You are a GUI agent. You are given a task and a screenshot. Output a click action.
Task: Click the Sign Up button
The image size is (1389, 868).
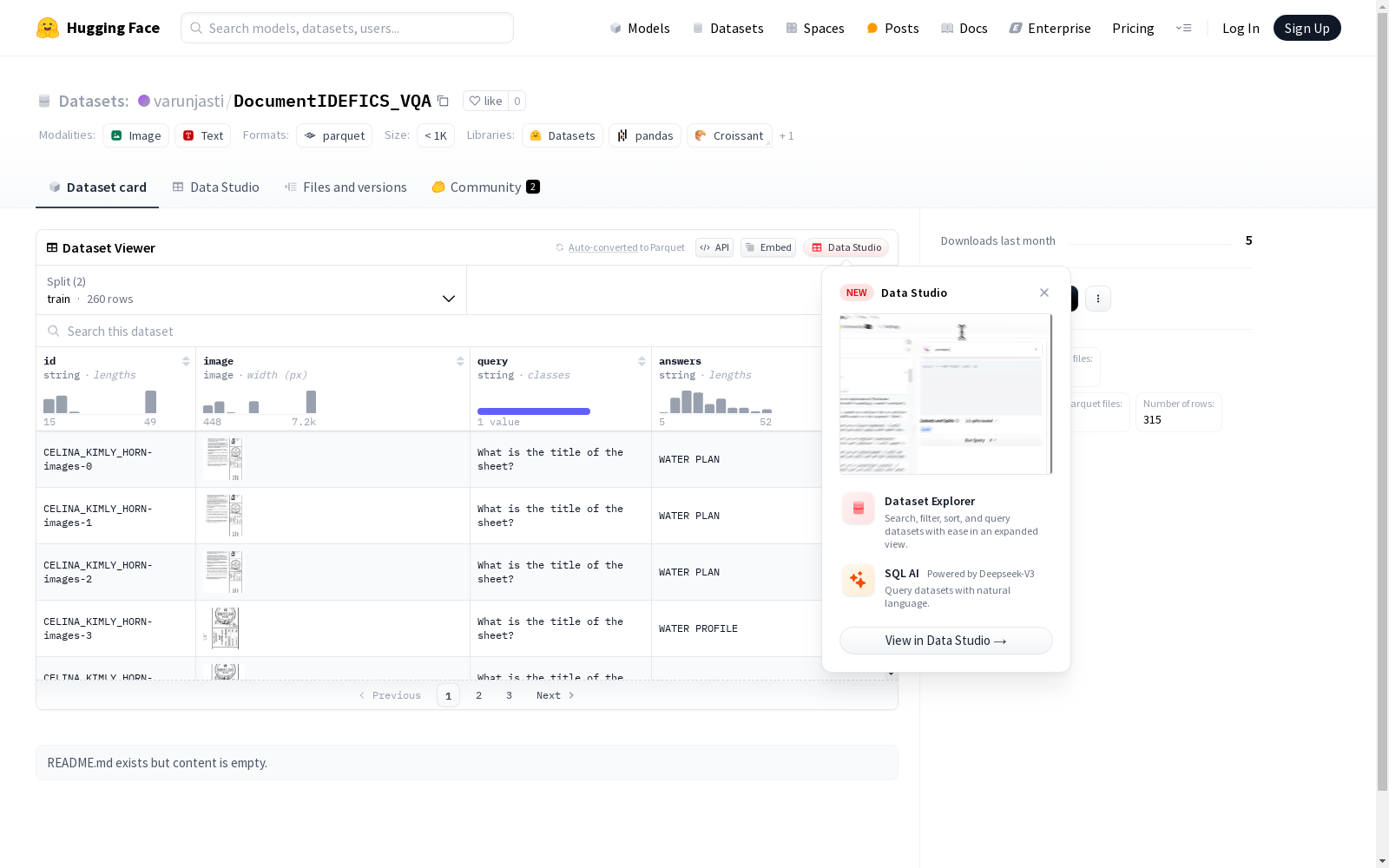click(1307, 28)
